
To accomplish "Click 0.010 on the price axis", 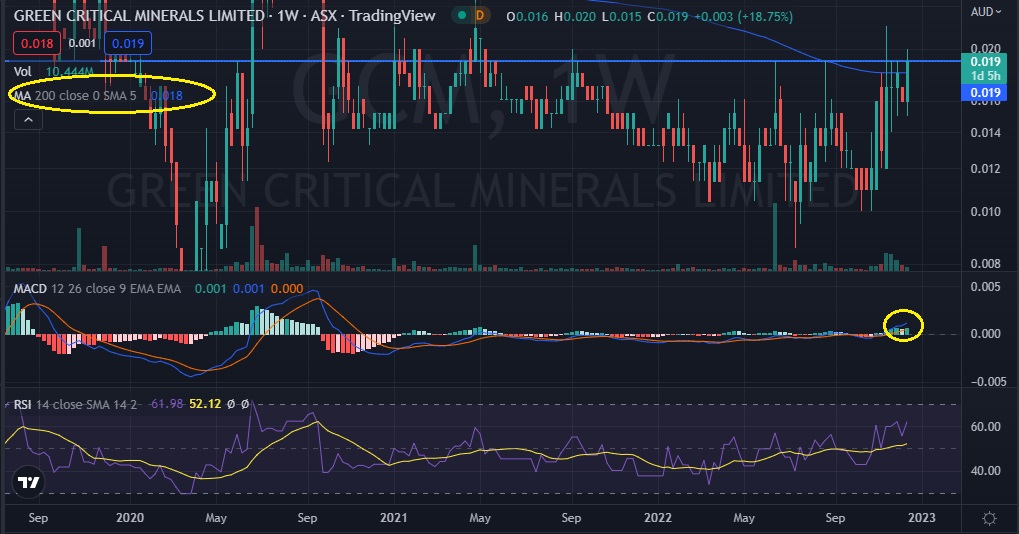I will [985, 211].
